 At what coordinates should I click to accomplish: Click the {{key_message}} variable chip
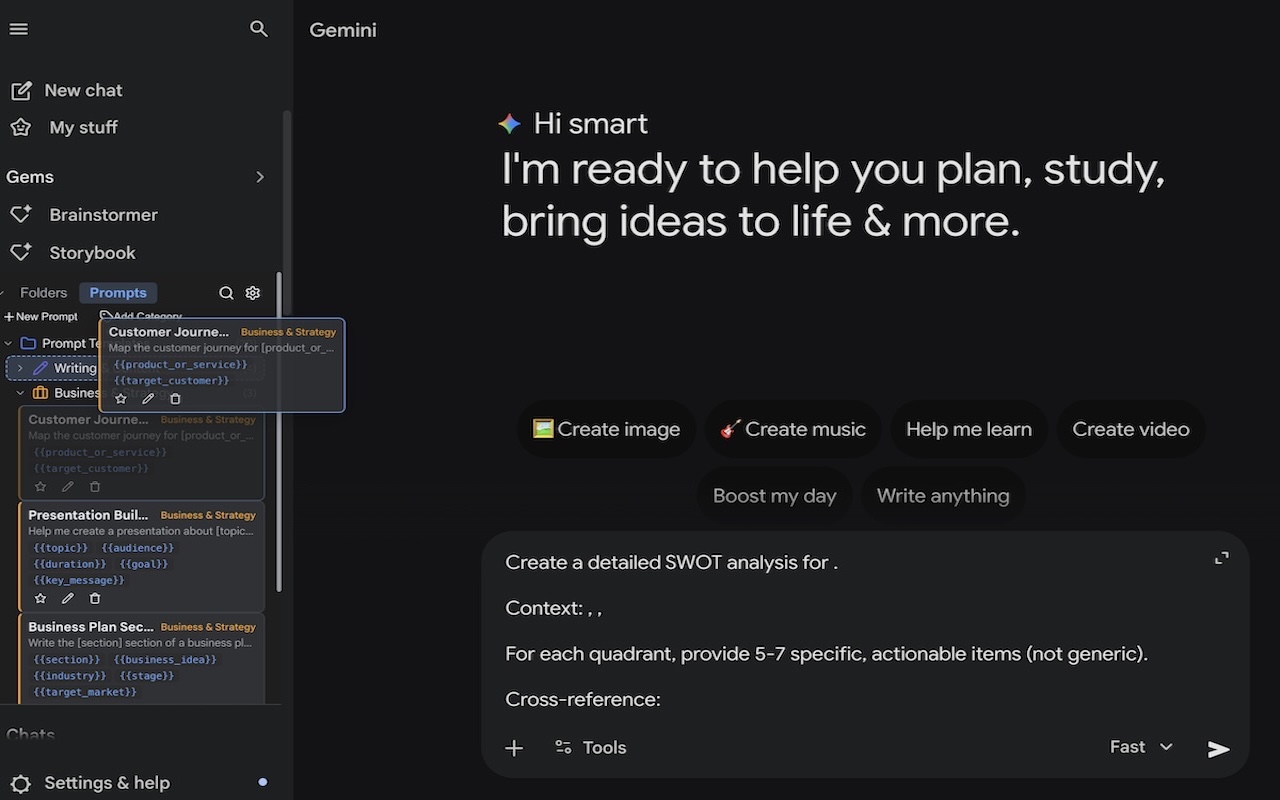pyautogui.click(x=79, y=580)
